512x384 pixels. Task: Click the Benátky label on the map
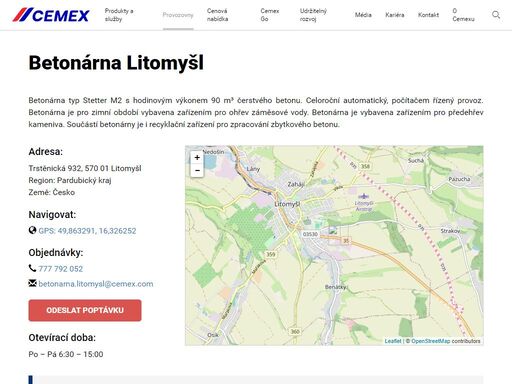point(336,287)
